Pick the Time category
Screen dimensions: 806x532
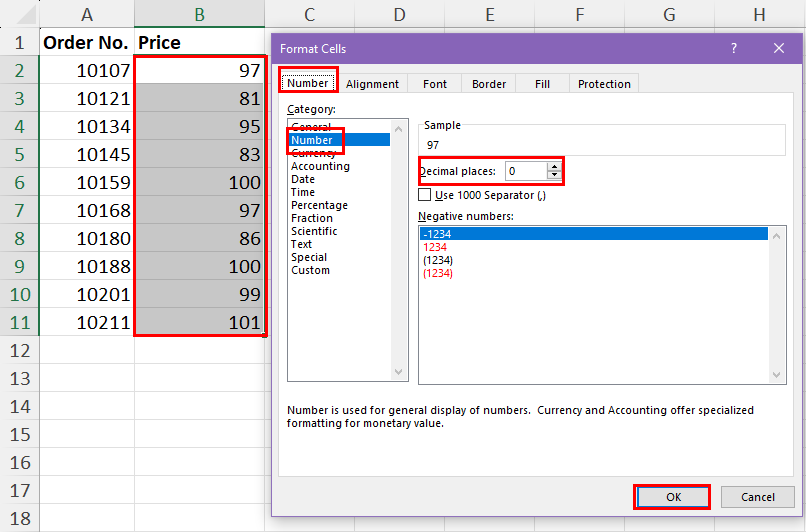coord(339,192)
